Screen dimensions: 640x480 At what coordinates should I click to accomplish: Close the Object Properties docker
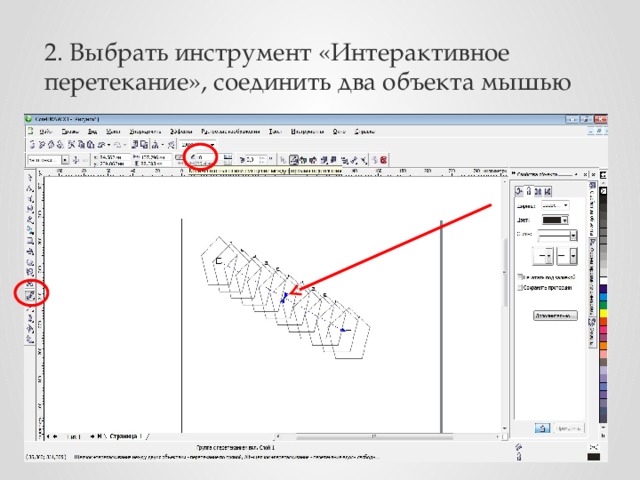pos(585,174)
